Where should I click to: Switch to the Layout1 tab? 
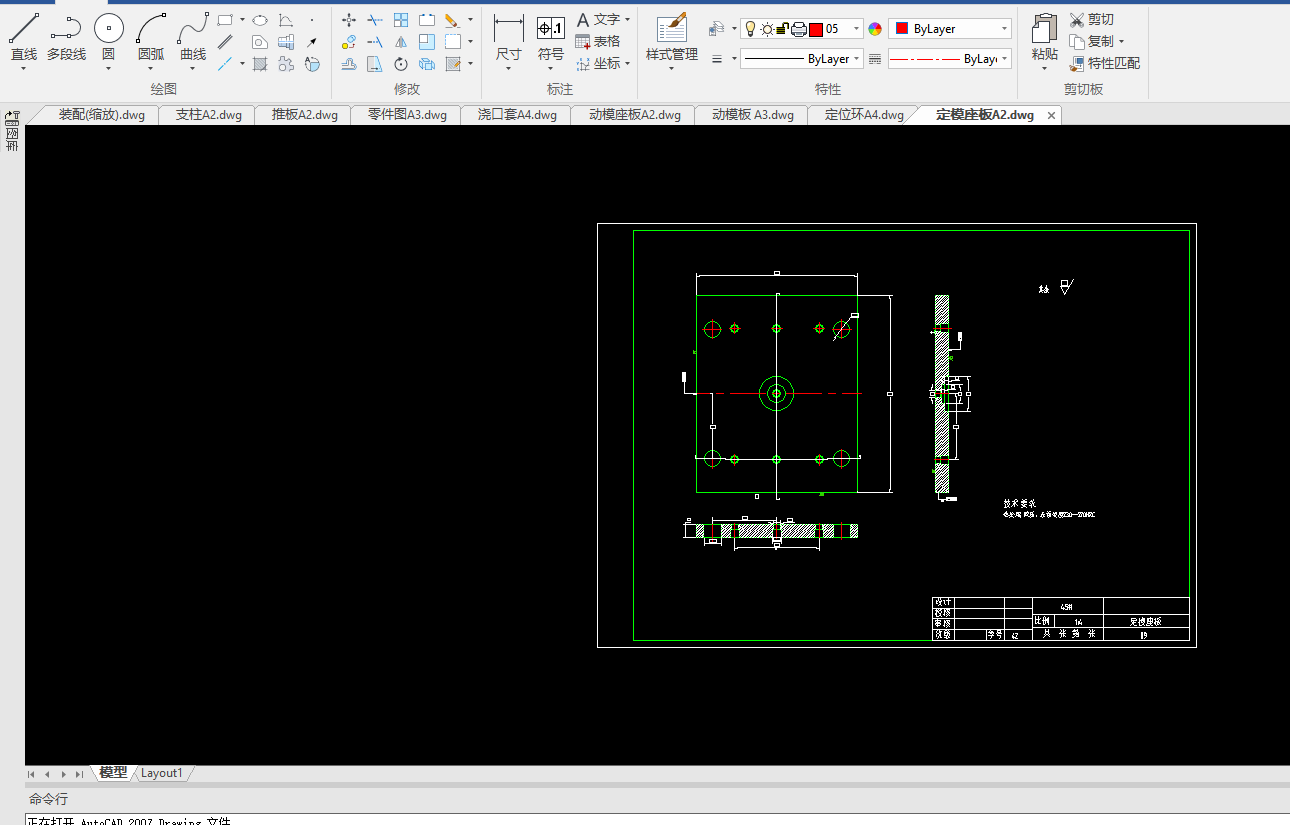161,773
